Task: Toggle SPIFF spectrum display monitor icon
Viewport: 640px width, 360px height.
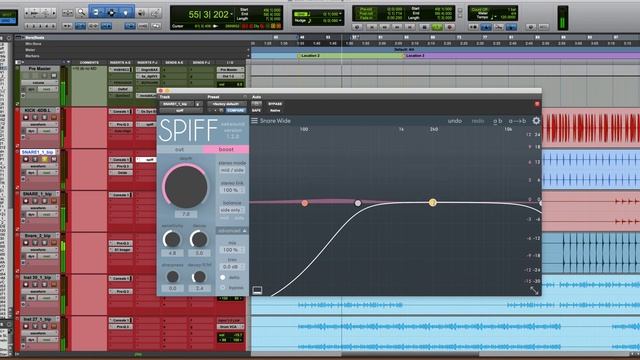Action: click(x=257, y=290)
